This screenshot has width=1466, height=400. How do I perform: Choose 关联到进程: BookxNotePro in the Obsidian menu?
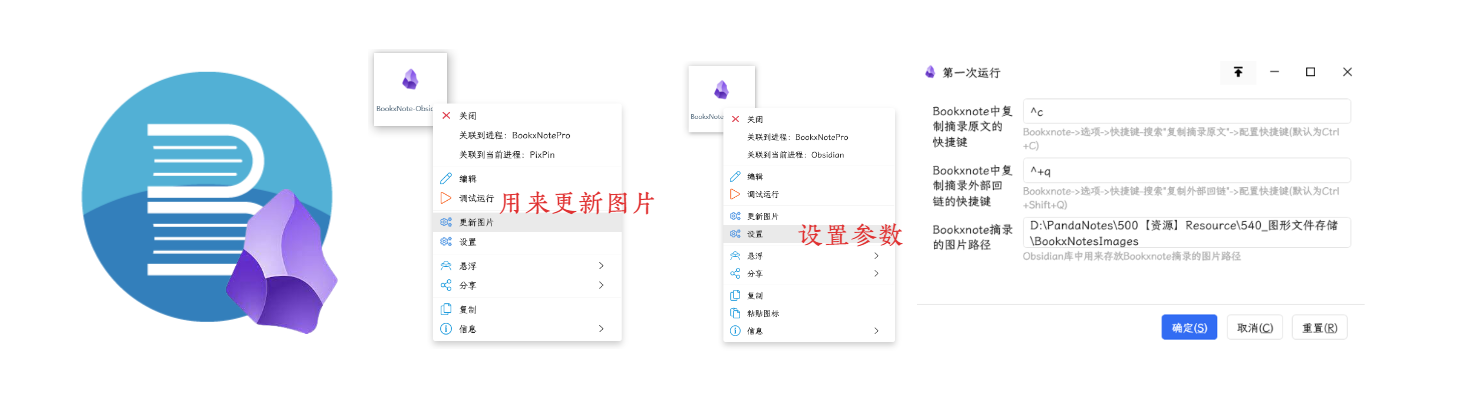(798, 136)
